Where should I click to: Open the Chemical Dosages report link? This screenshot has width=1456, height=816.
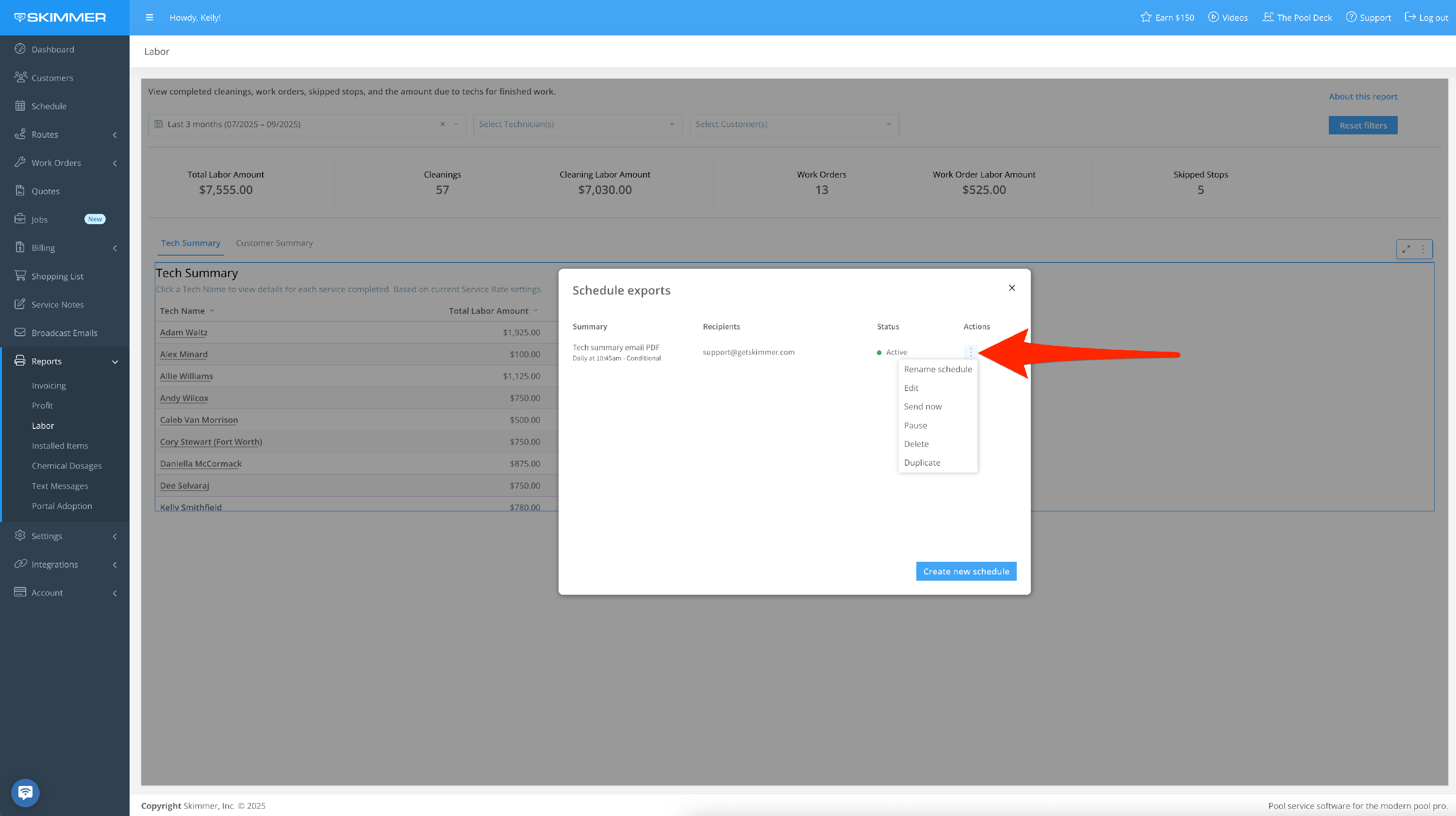pyautogui.click(x=66, y=466)
